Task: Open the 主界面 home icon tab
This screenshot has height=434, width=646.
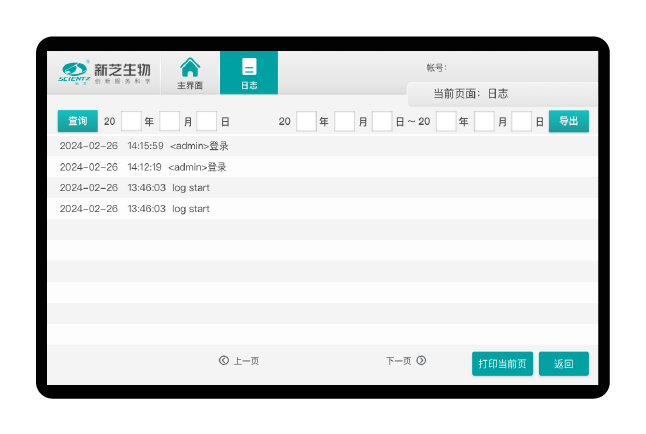Action: click(190, 73)
